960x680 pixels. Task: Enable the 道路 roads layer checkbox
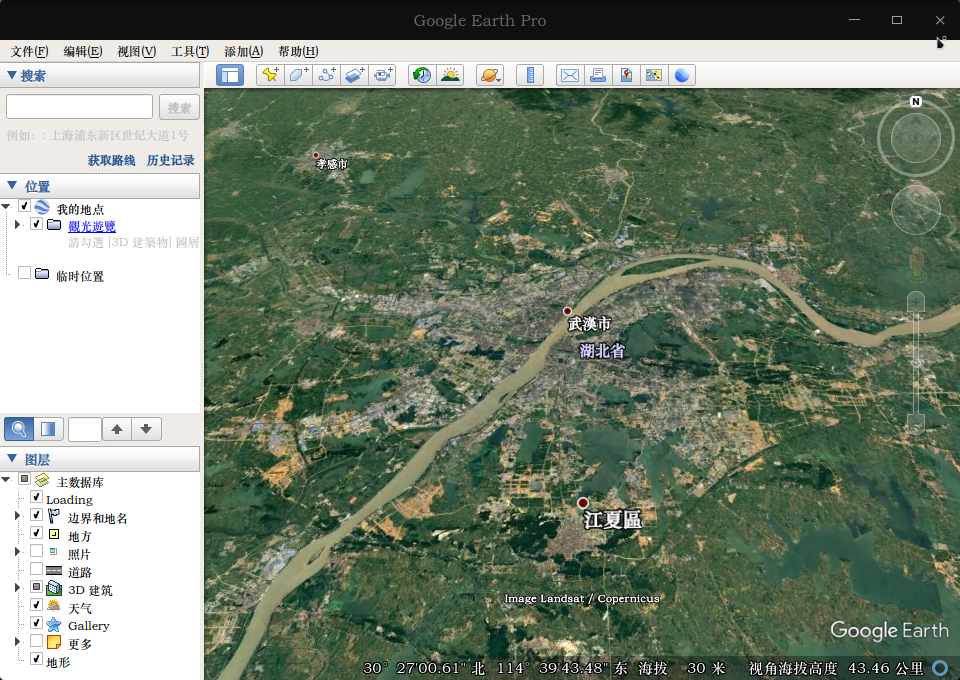tap(37, 569)
